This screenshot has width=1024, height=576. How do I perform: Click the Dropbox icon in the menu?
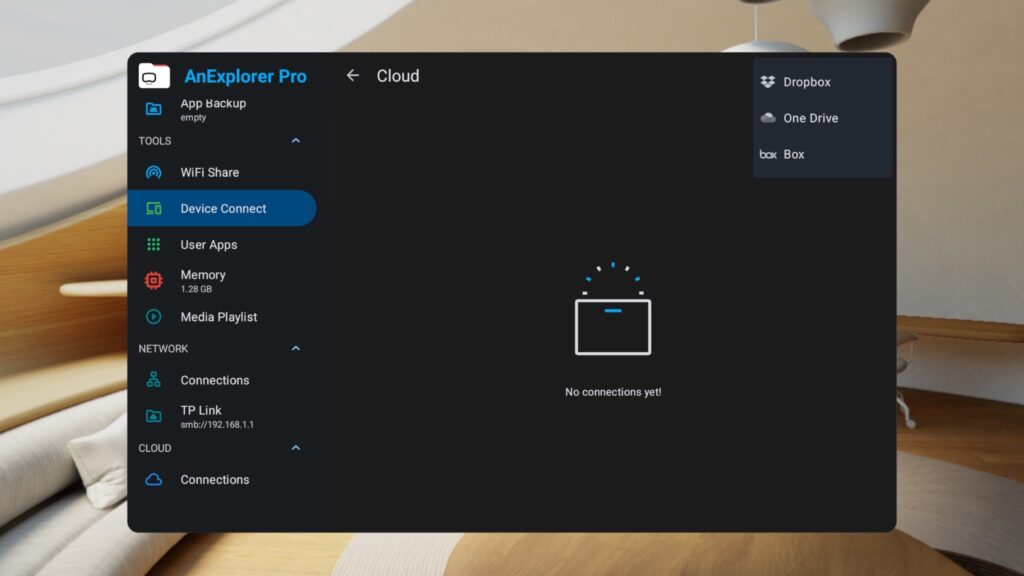[767, 81]
